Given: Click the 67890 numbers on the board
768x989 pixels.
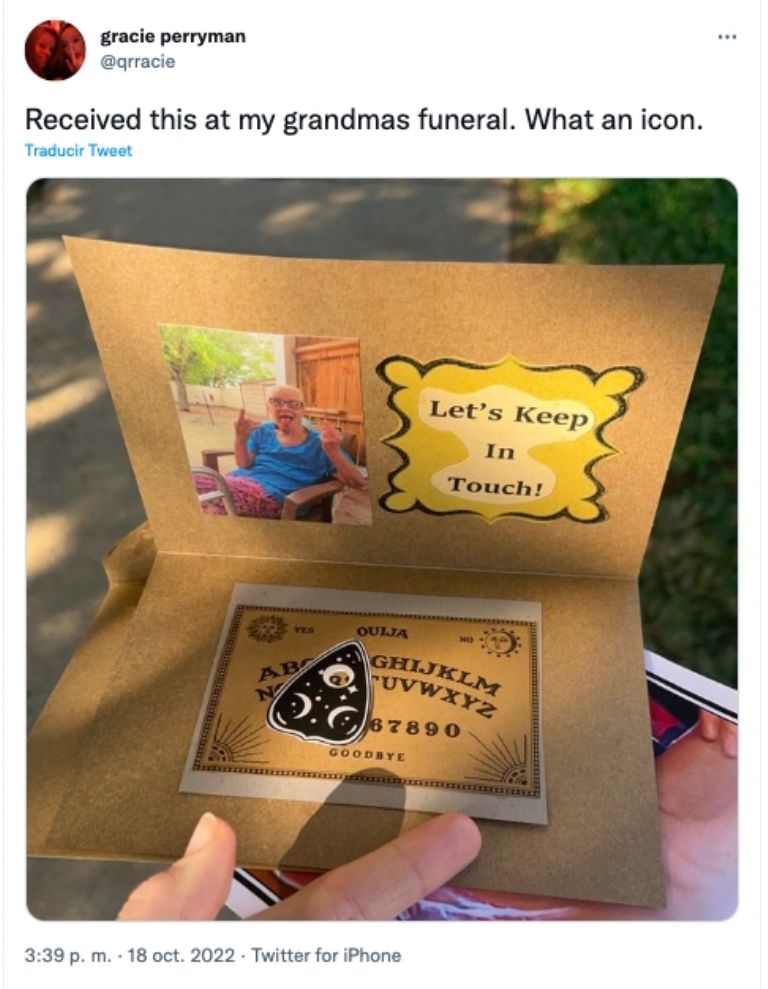Looking at the screenshot, I should [416, 727].
